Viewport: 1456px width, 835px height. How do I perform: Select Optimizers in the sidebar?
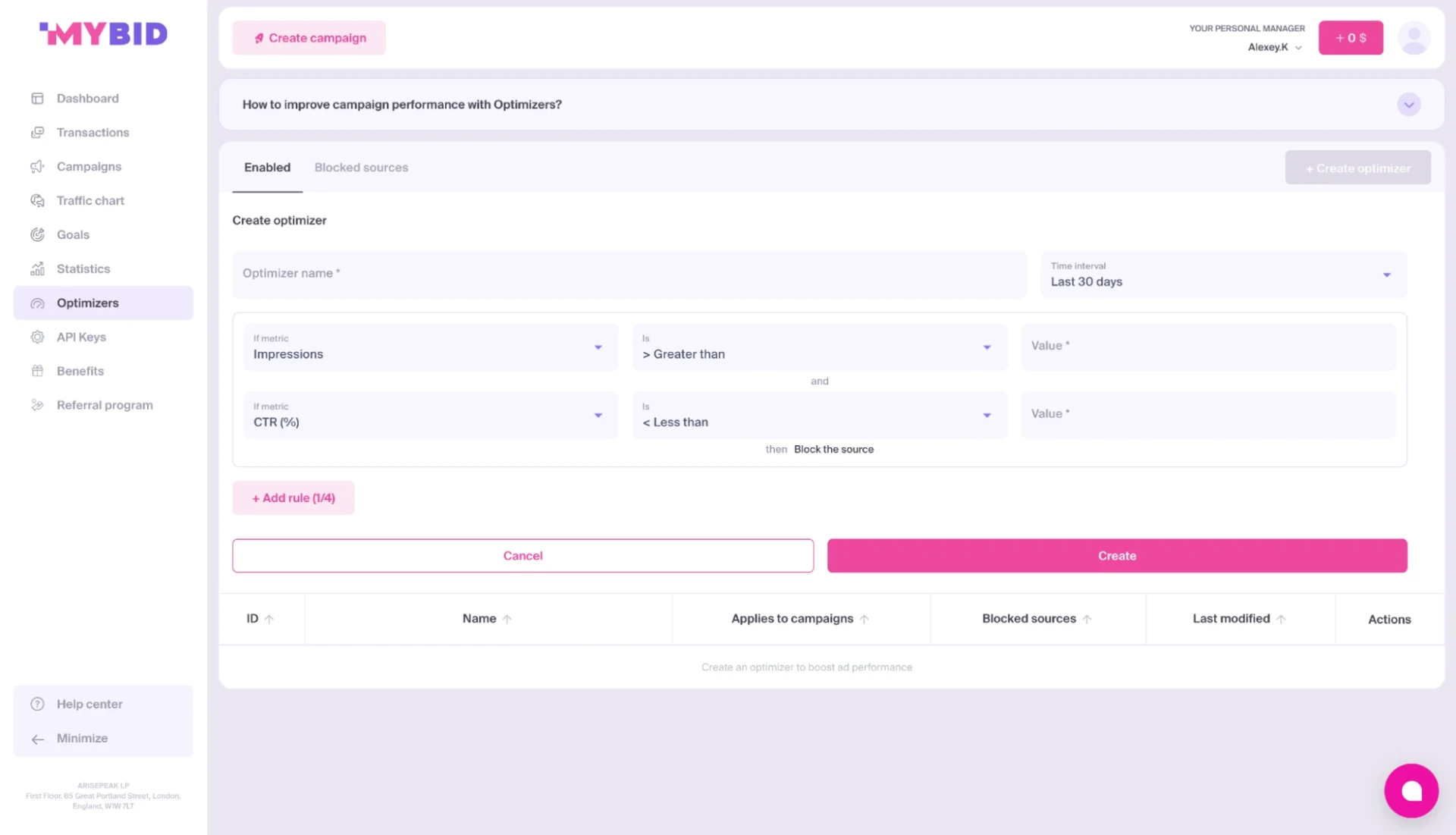point(103,303)
